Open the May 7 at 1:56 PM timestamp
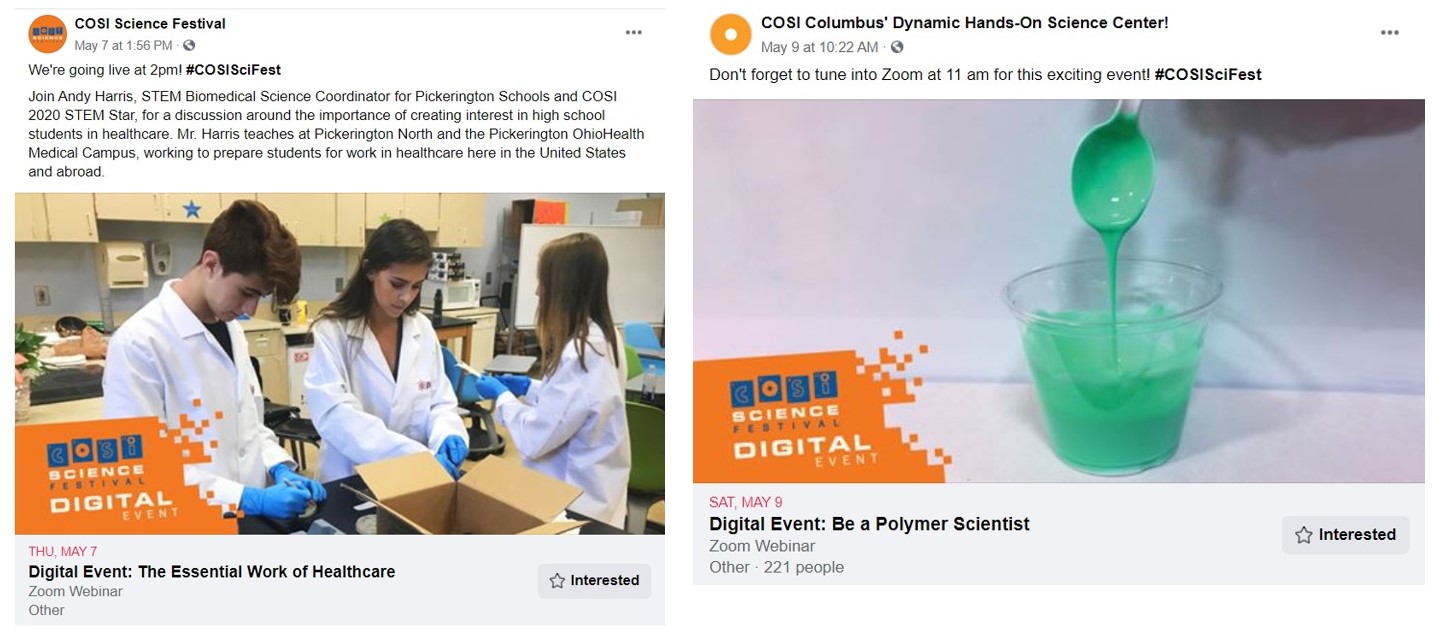Image resolution: width=1432 pixels, height=633 pixels. (x=124, y=45)
